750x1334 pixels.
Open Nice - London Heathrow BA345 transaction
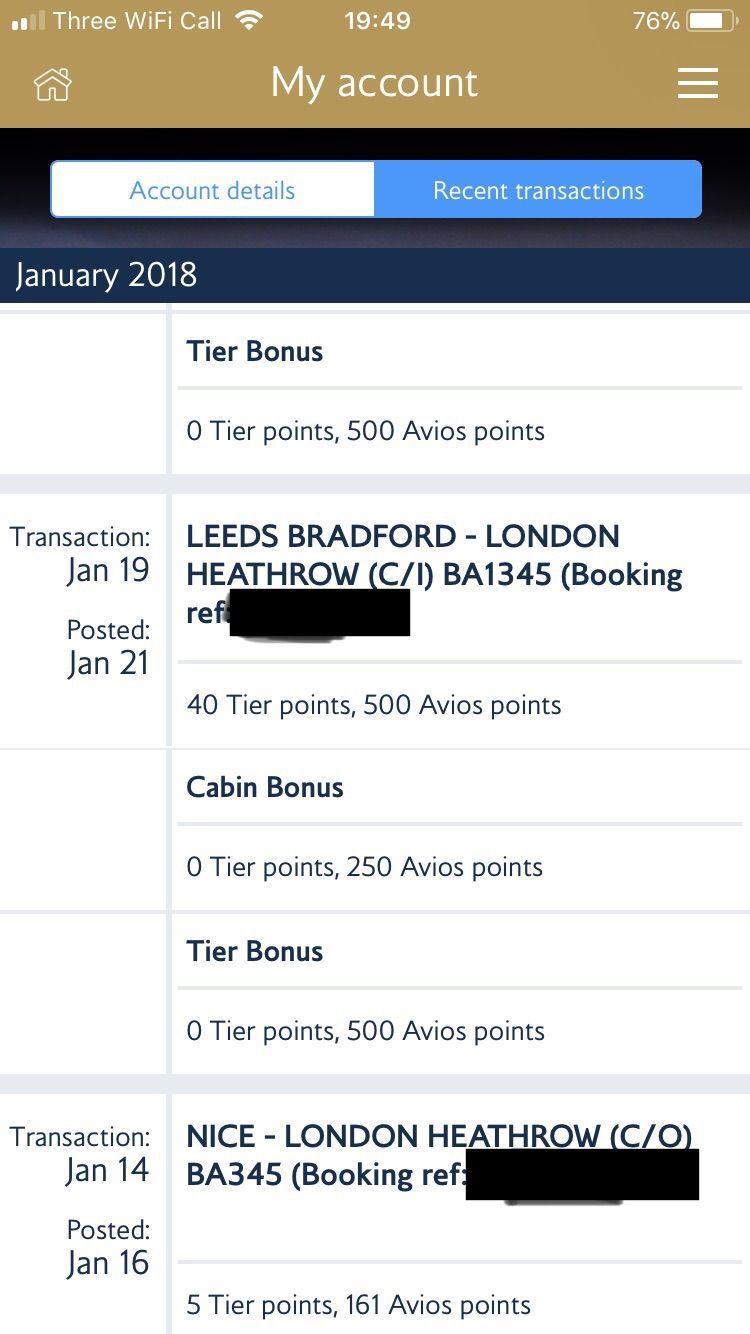click(438, 1154)
